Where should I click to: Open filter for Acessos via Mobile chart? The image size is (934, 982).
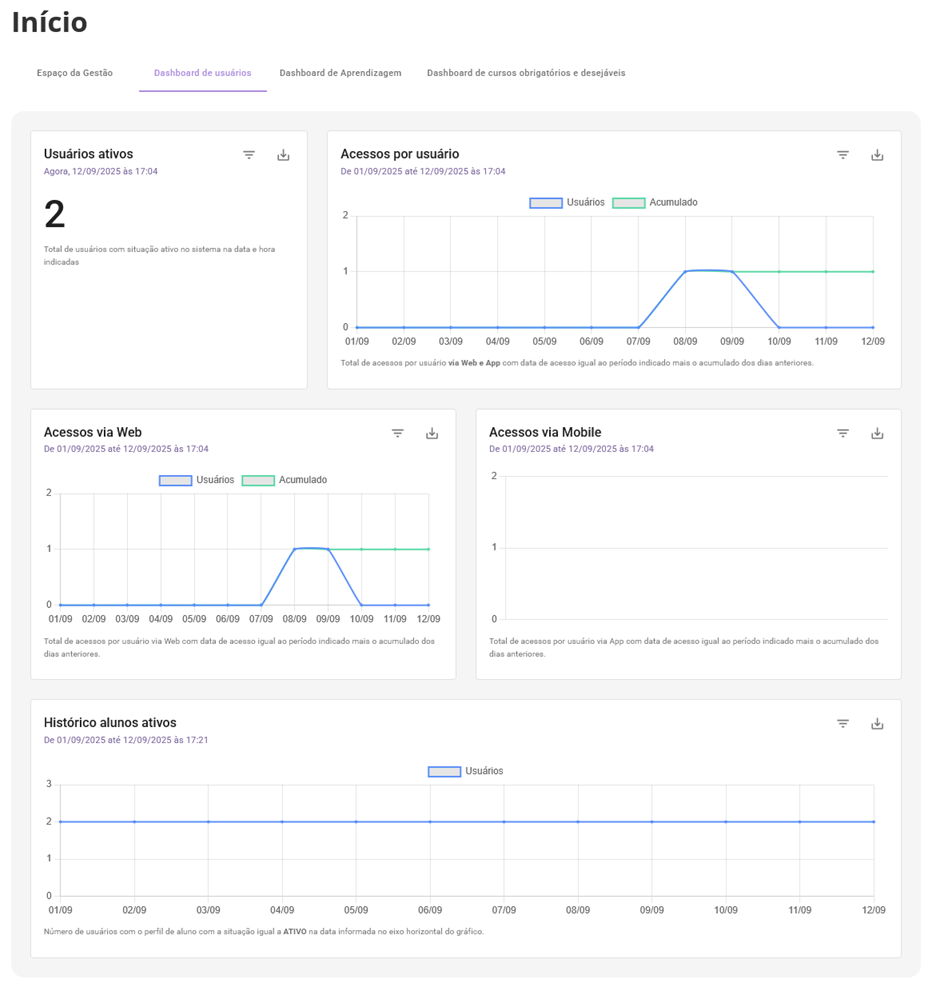(843, 433)
